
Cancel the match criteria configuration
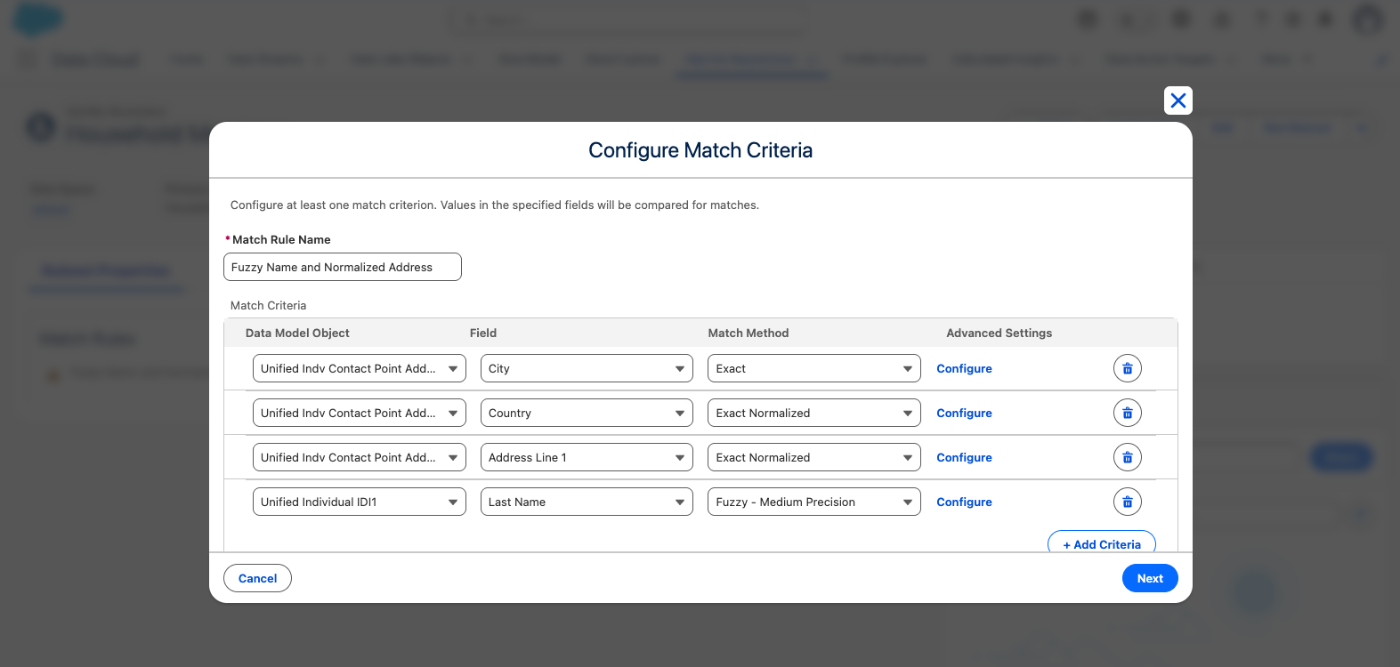pos(257,578)
